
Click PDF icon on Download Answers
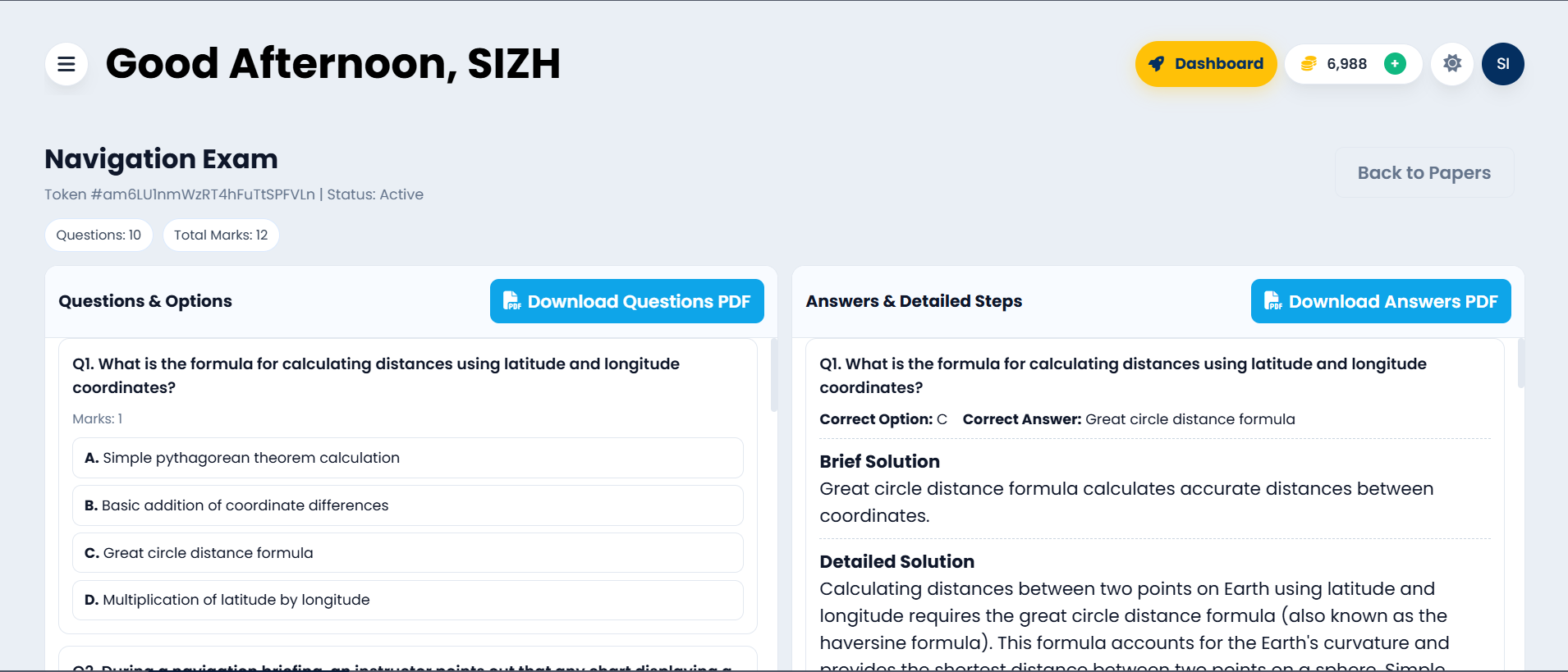click(x=1272, y=301)
